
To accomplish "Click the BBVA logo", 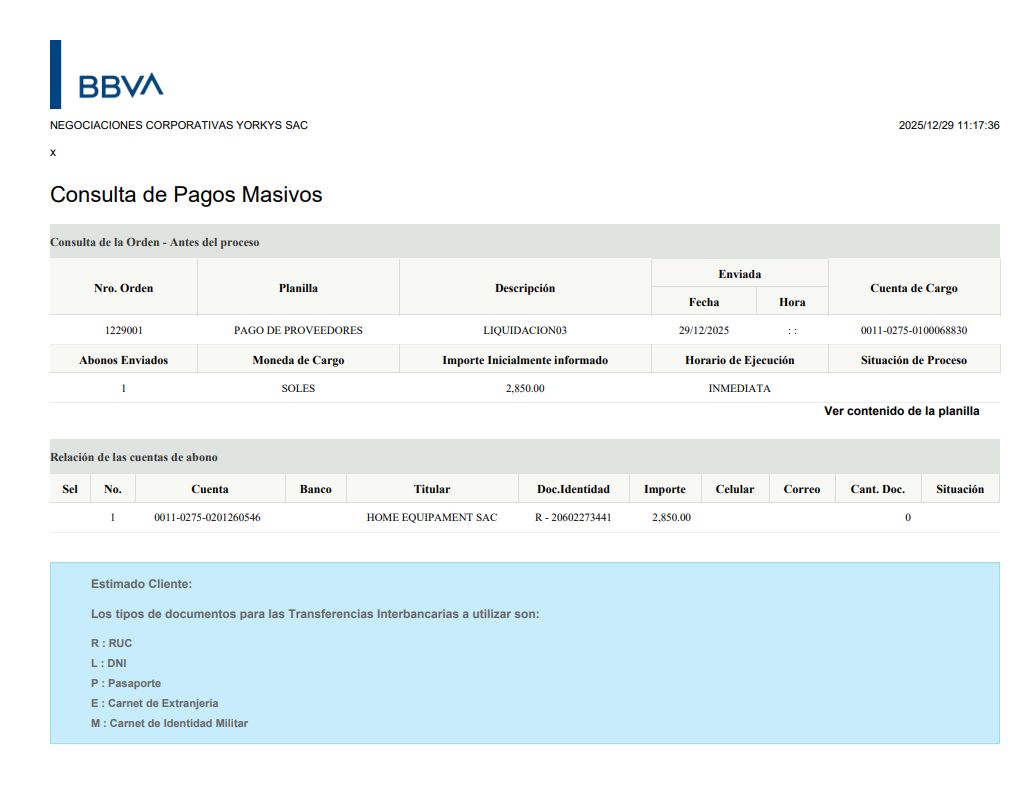I will (x=120, y=86).
